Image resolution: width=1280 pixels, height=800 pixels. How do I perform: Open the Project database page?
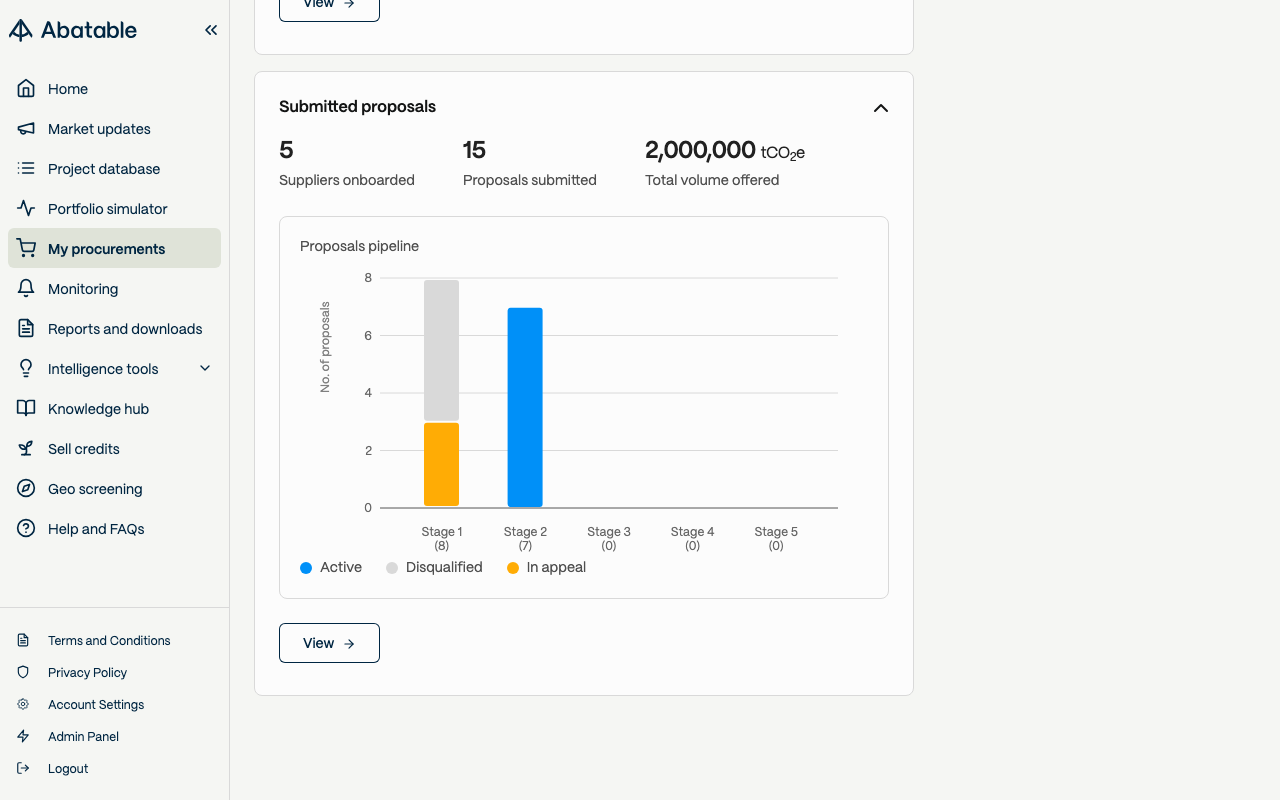pyautogui.click(x=104, y=169)
